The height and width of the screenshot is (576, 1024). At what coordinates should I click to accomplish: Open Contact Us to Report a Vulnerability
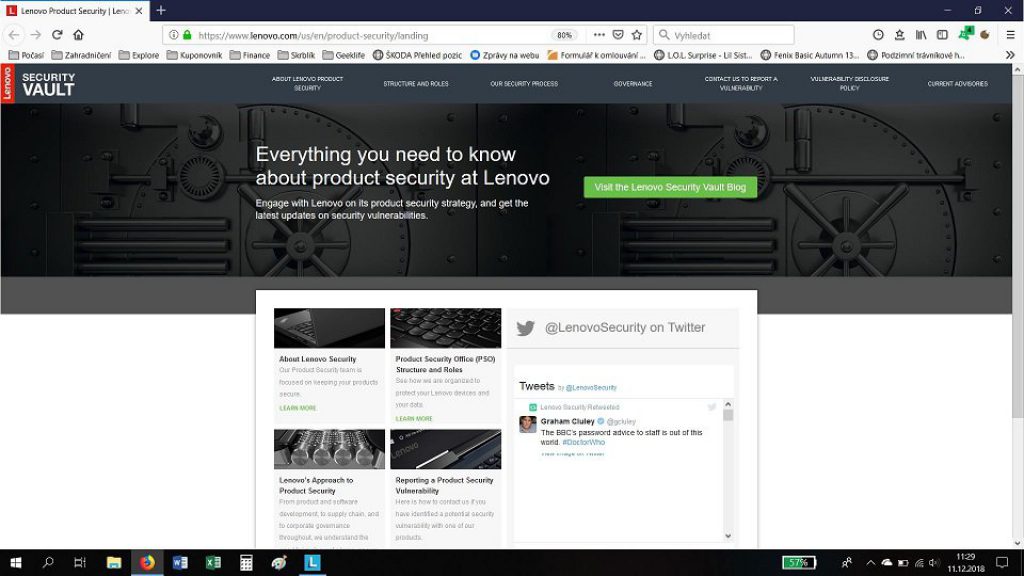[741, 84]
